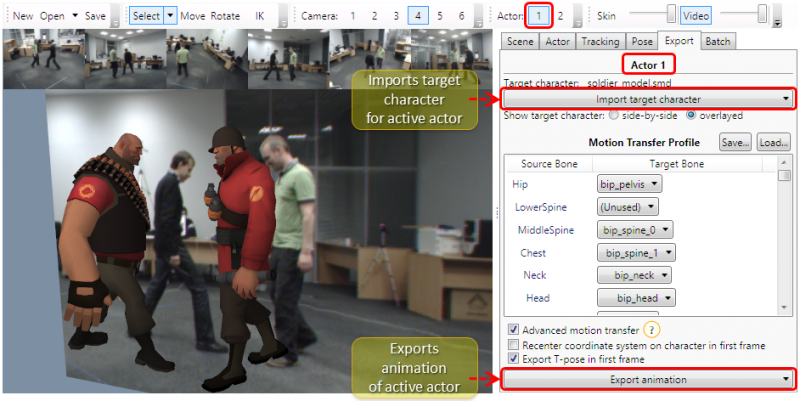800x401 pixels.
Task: Click the bone list scroll up arrow
Action: click(785, 162)
